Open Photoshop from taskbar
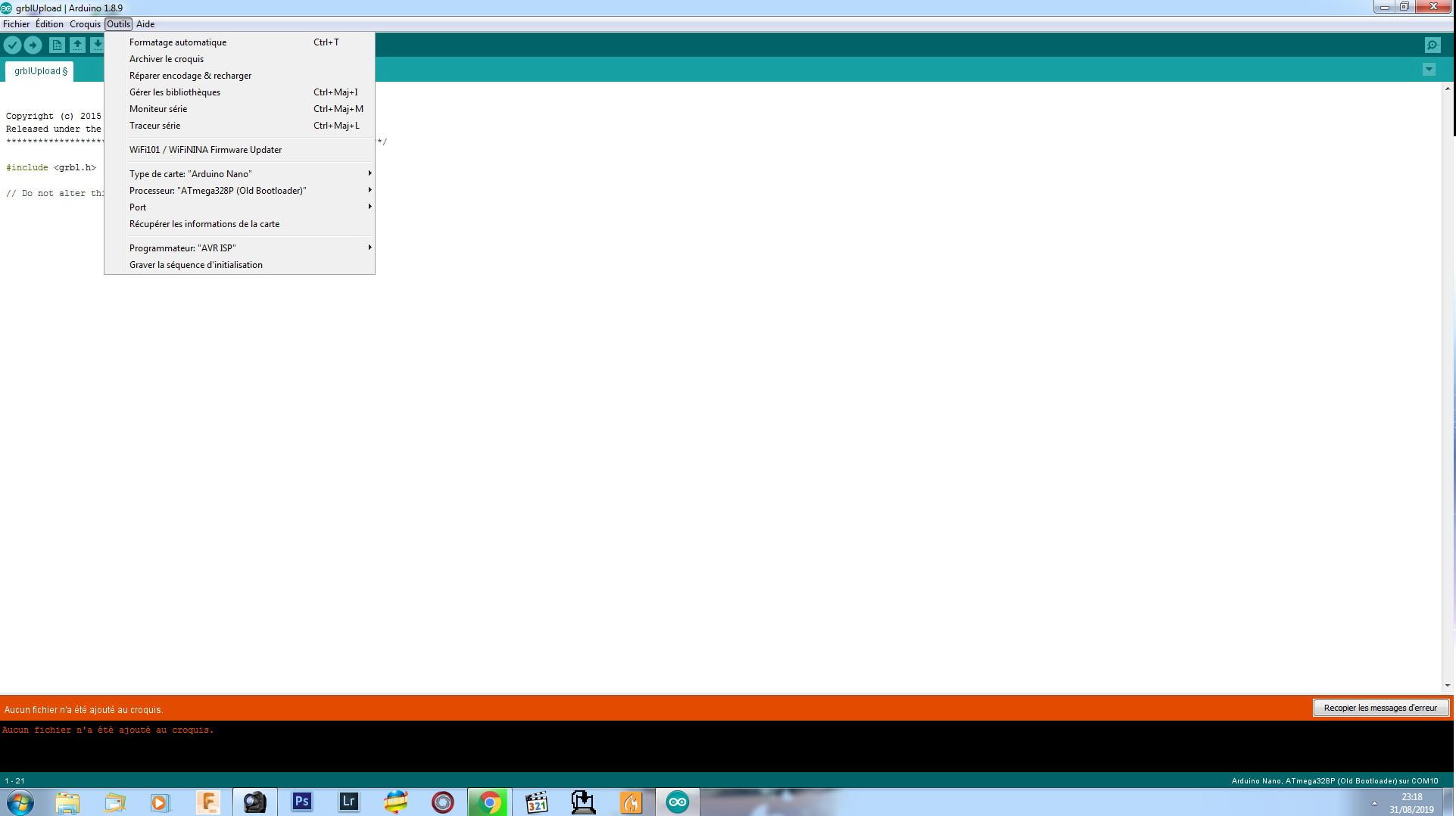 301,802
